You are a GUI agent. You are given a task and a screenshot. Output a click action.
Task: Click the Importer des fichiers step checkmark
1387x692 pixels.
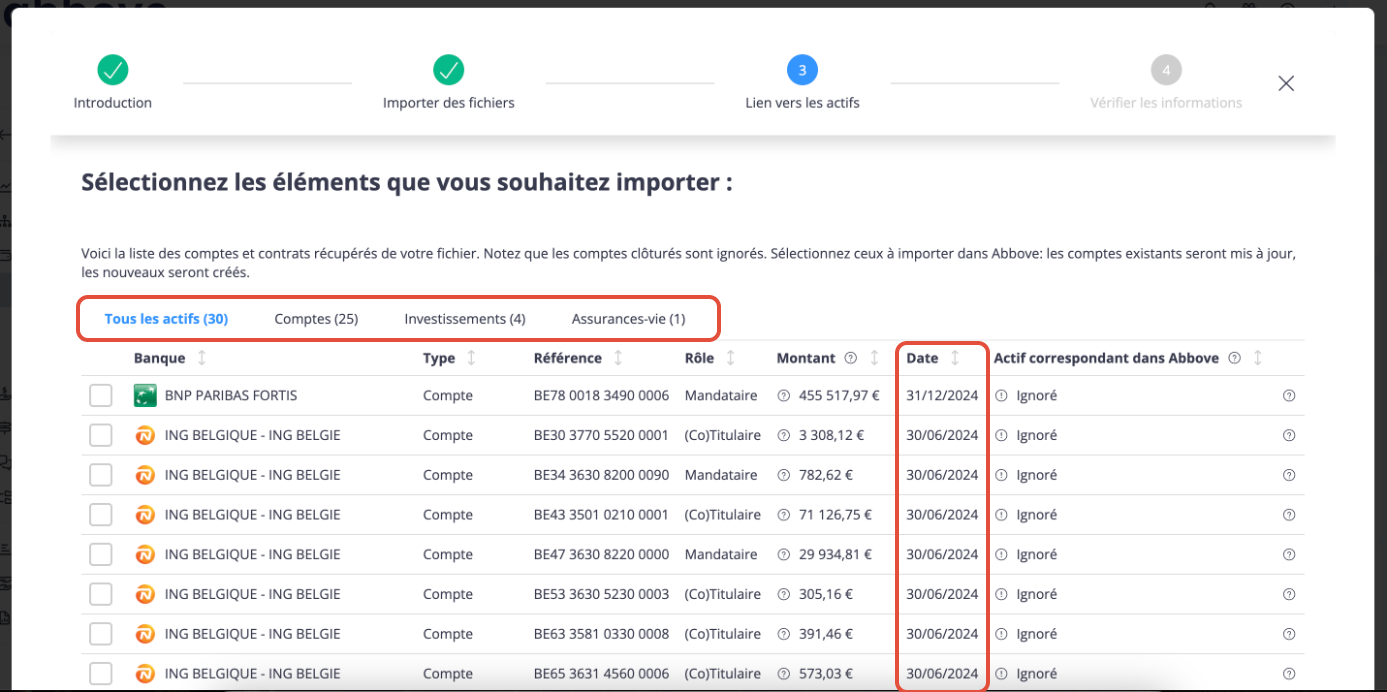click(449, 70)
